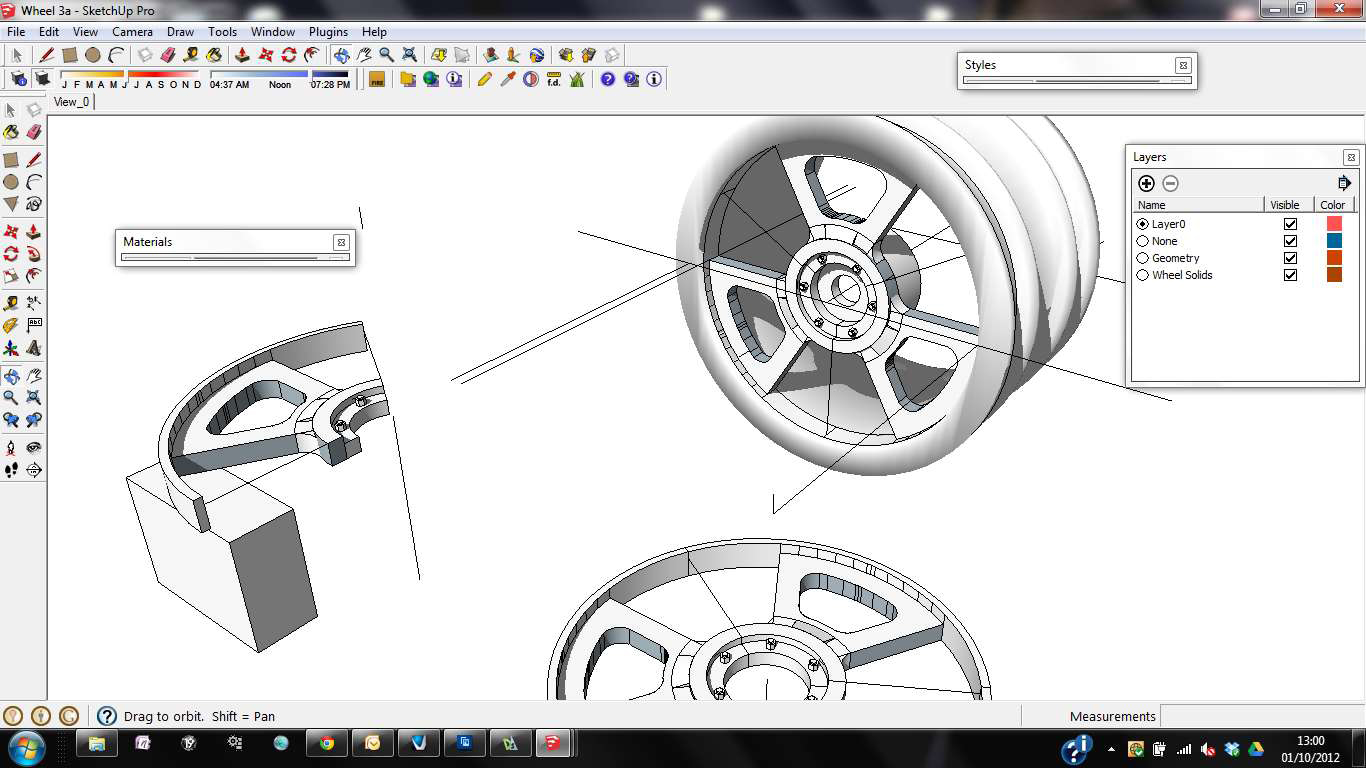Click the Windows Start button
Image resolution: width=1366 pixels, height=768 pixels.
pos(25,746)
